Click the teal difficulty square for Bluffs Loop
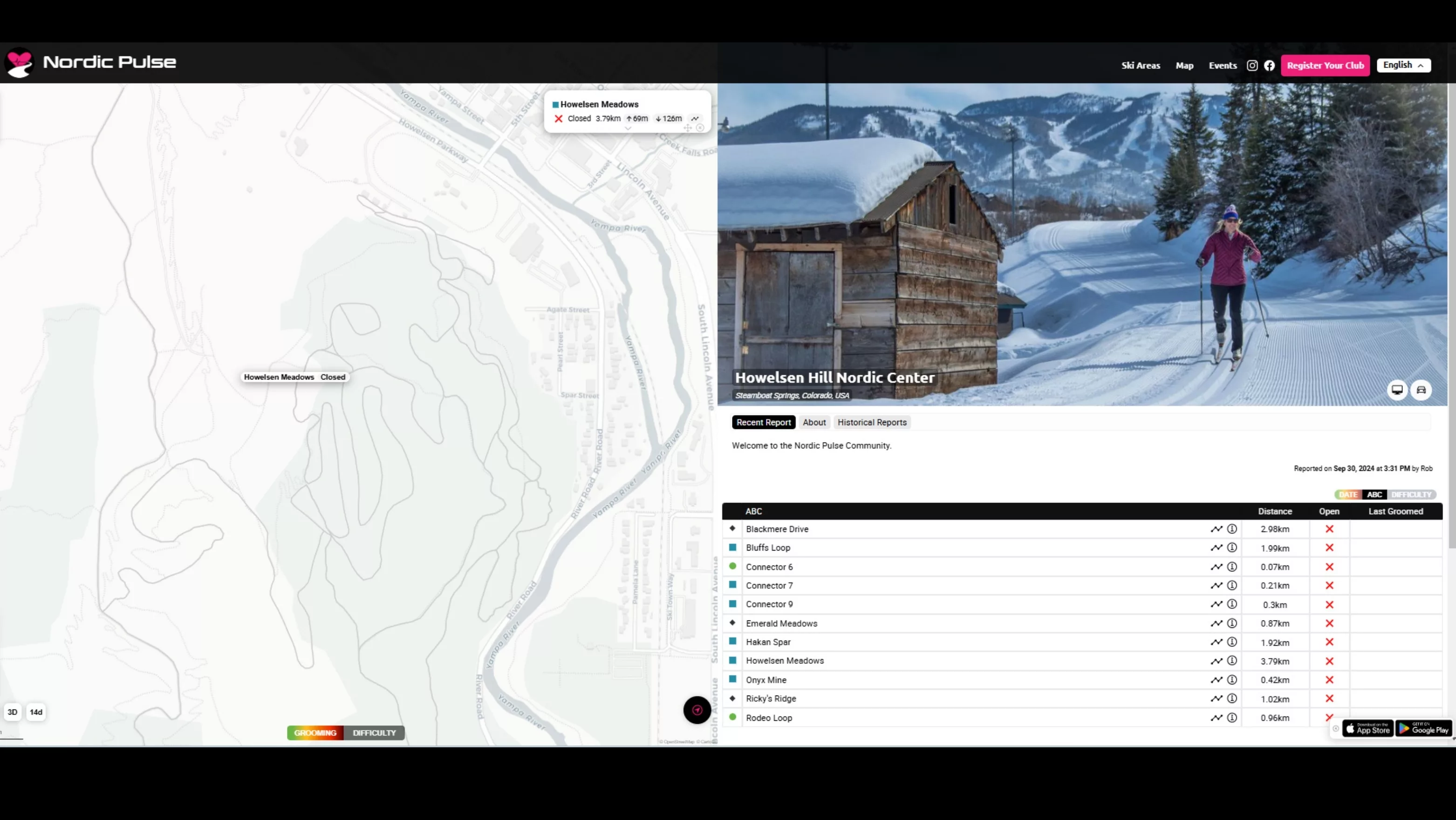 coord(732,547)
